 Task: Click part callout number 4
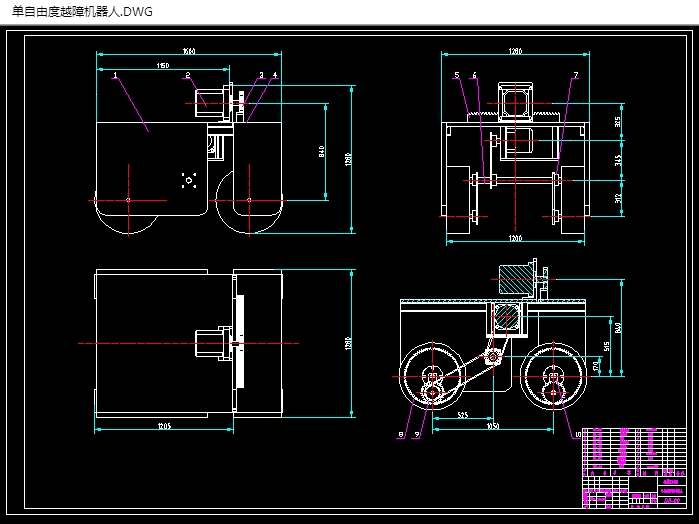coord(275,75)
